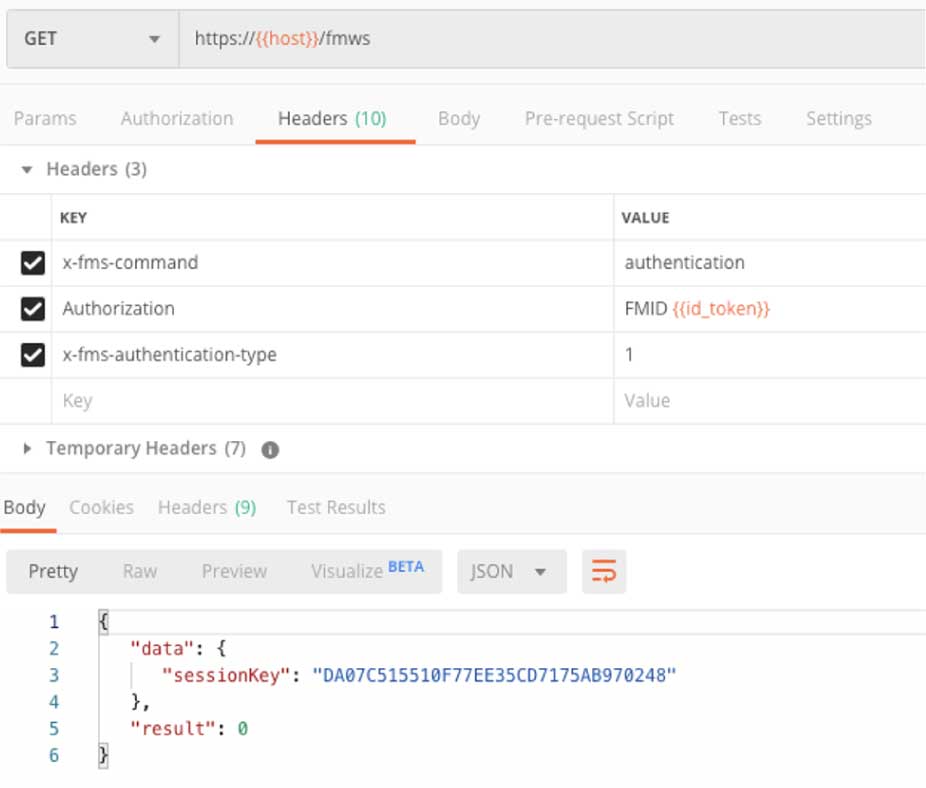The height and width of the screenshot is (788, 926).
Task: Open the GET method dropdown
Action: (x=93, y=39)
